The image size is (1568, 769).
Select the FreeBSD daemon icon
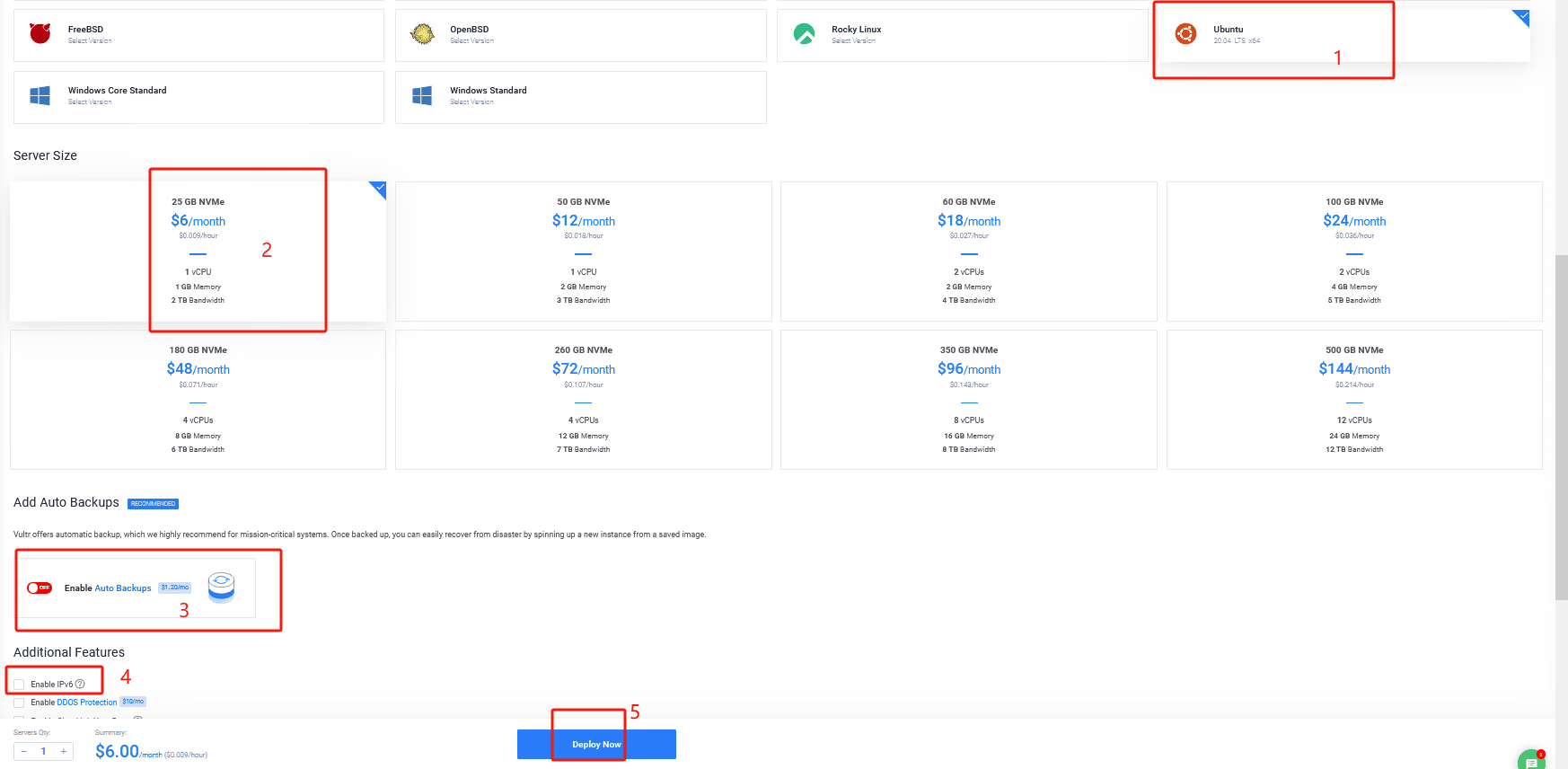(x=40, y=34)
